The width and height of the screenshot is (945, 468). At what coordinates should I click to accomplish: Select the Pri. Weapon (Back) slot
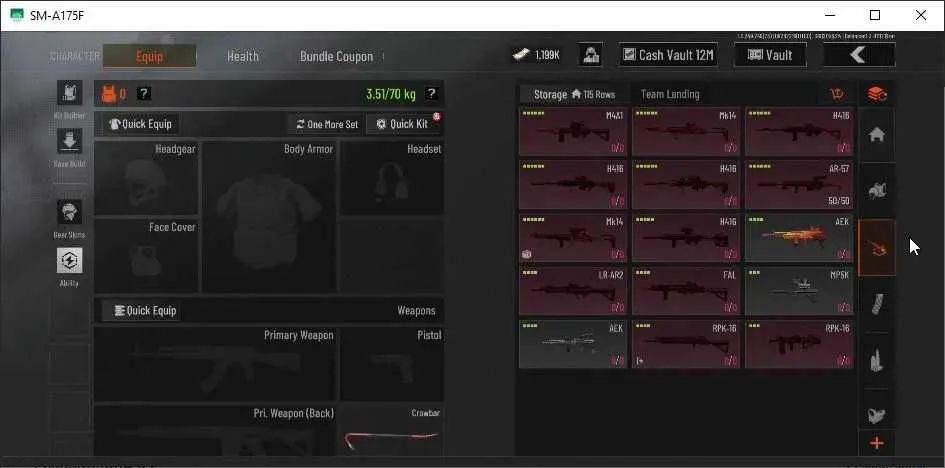pos(215,430)
